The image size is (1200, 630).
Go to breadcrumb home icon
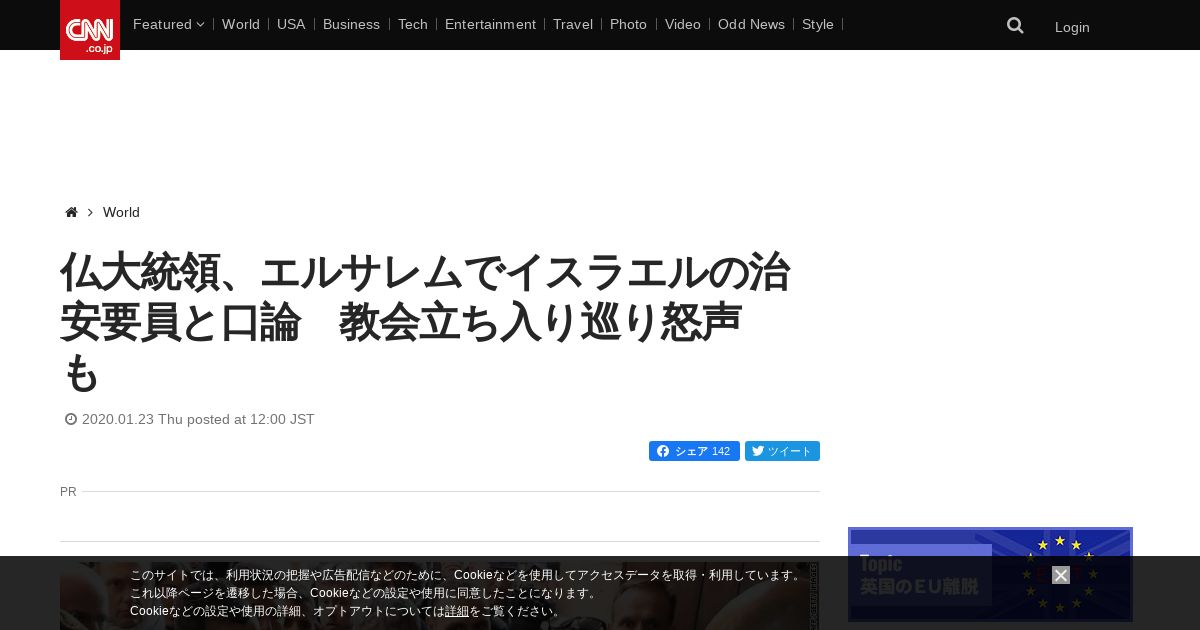pos(71,212)
